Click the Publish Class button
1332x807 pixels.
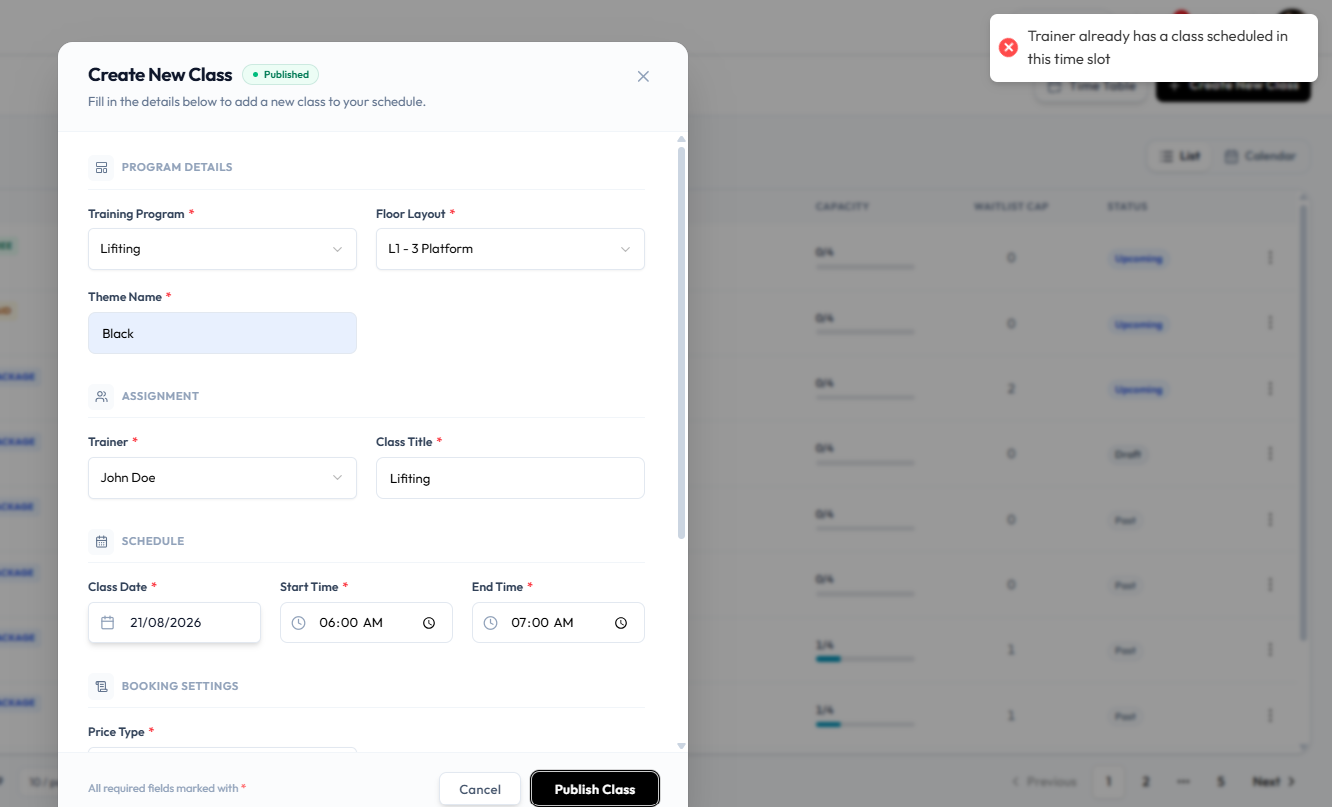[595, 789]
